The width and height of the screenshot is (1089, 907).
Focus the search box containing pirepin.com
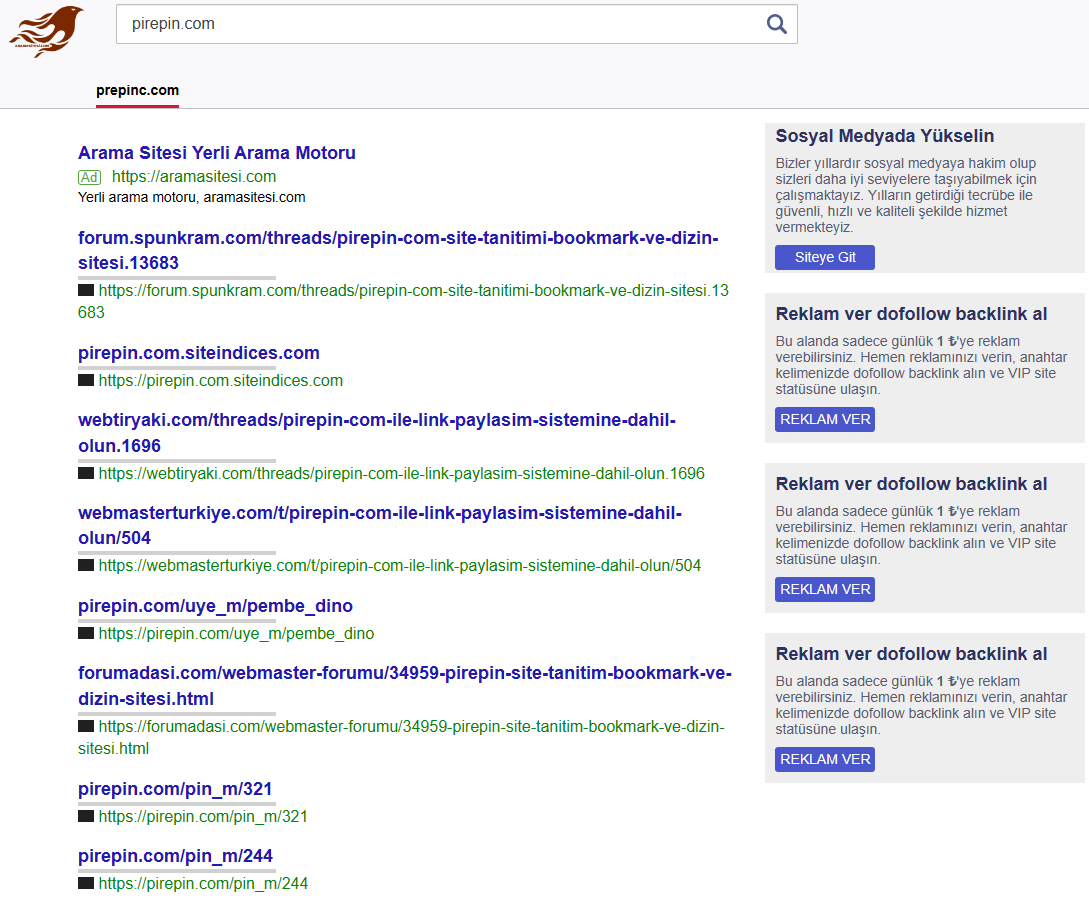(x=456, y=24)
